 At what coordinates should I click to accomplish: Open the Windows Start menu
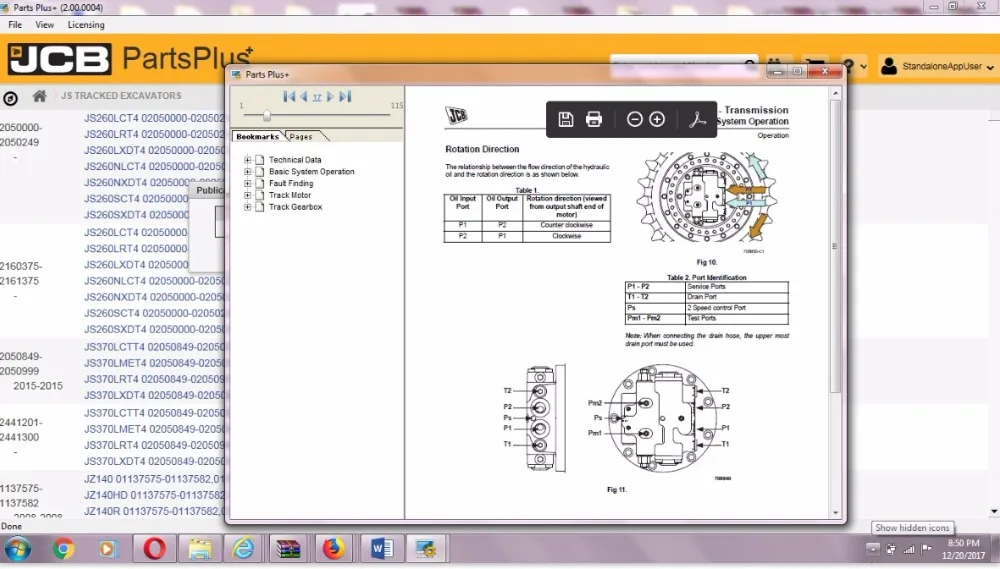click(x=17, y=549)
